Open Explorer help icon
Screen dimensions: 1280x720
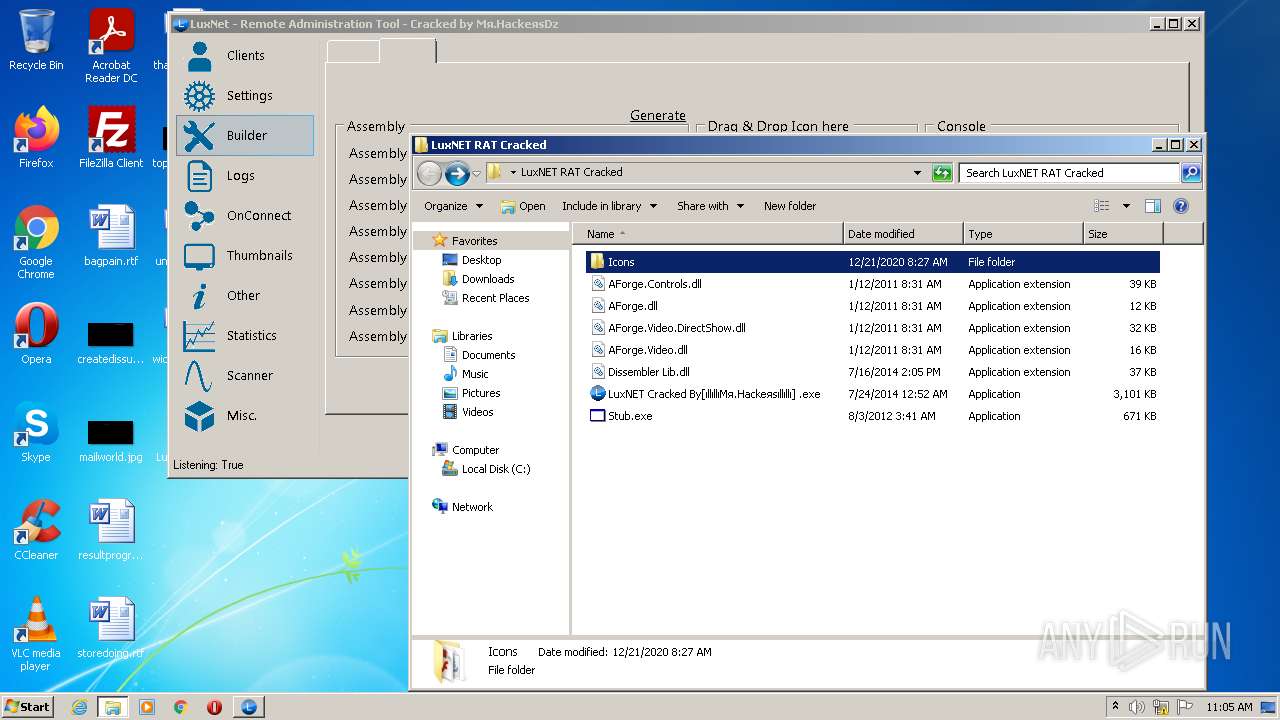point(1180,206)
